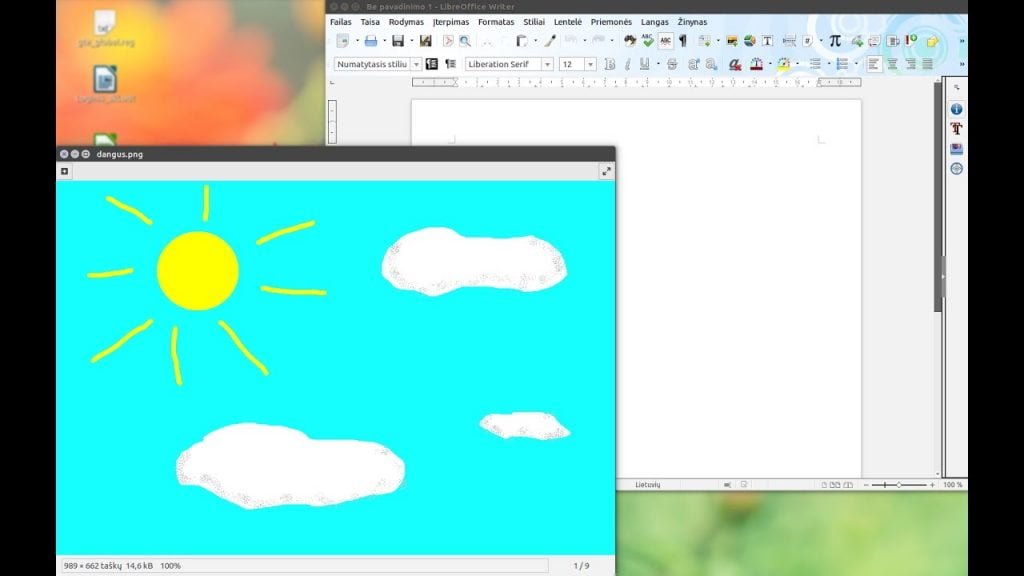This screenshot has height=576, width=1024.
Task: Insert special character pi symbol
Action: pyautogui.click(x=835, y=41)
